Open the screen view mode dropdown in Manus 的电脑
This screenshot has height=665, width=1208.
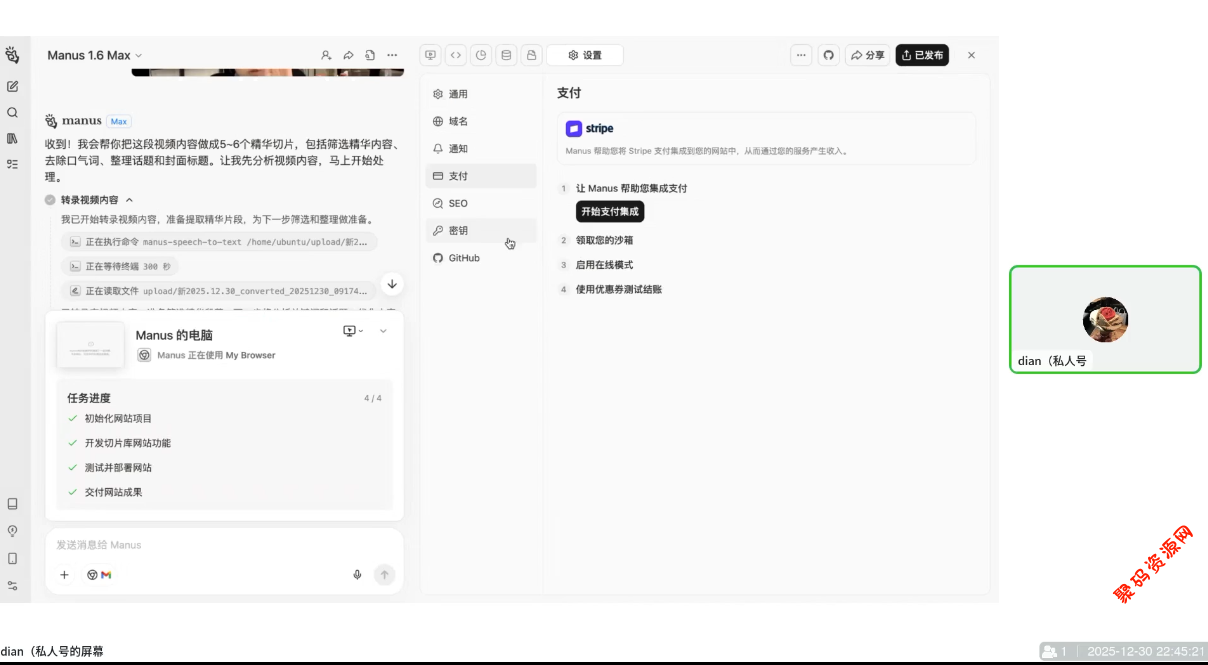pos(353,331)
